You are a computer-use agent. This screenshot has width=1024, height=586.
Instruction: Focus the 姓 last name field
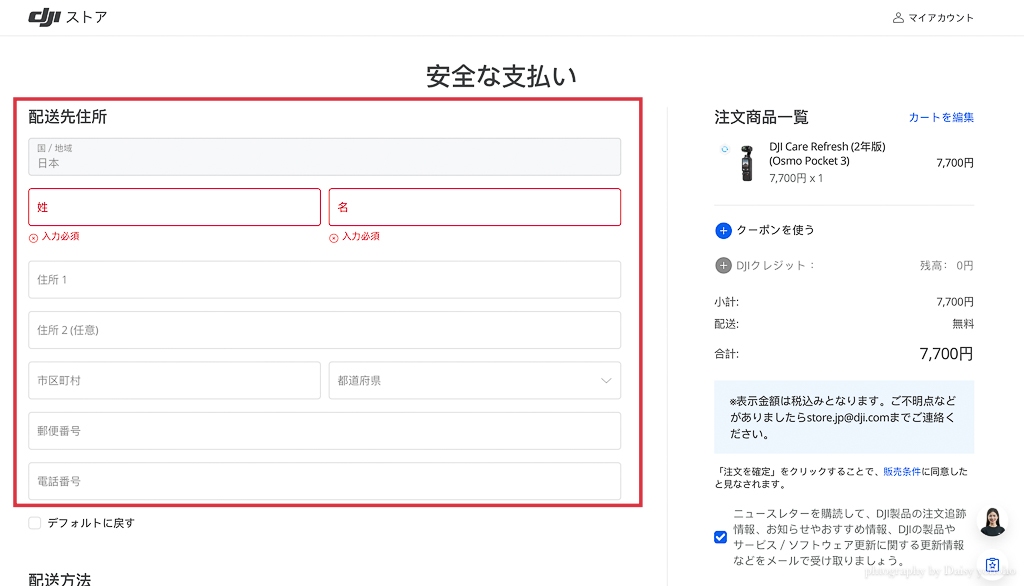click(174, 207)
